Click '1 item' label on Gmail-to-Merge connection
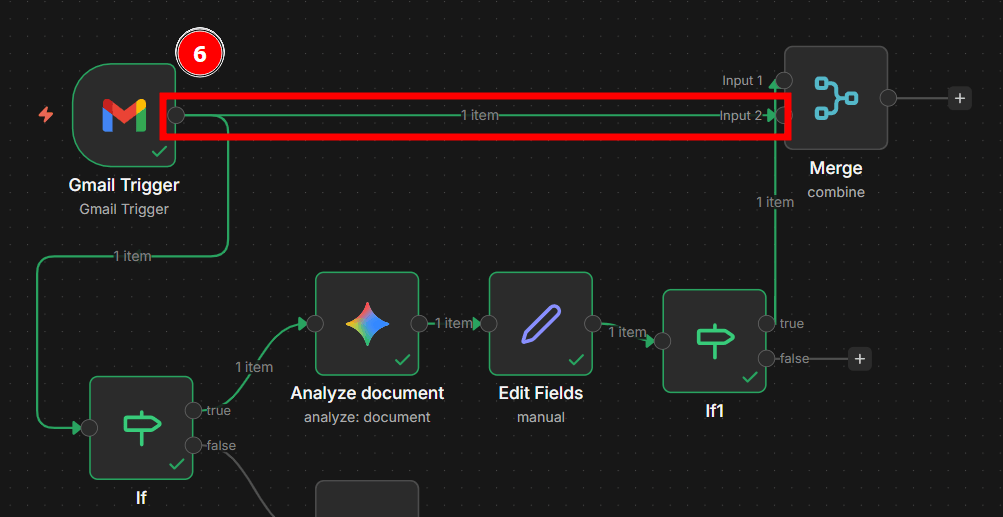Screen dimensions: 1003x517 point(480,115)
